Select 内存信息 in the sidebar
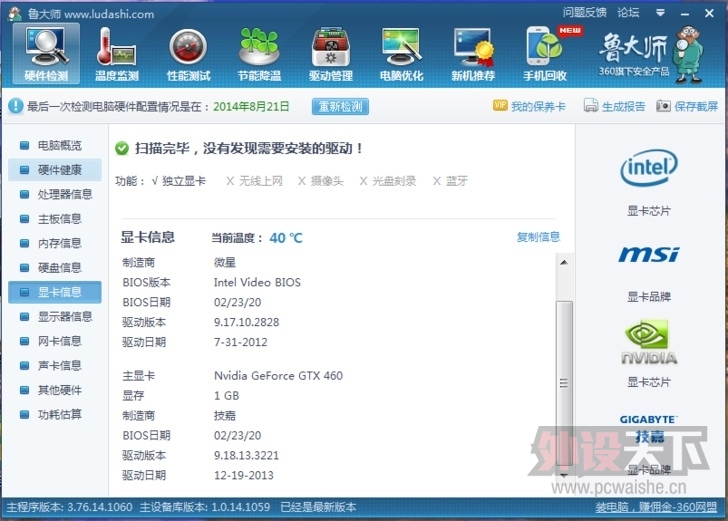 (55, 243)
